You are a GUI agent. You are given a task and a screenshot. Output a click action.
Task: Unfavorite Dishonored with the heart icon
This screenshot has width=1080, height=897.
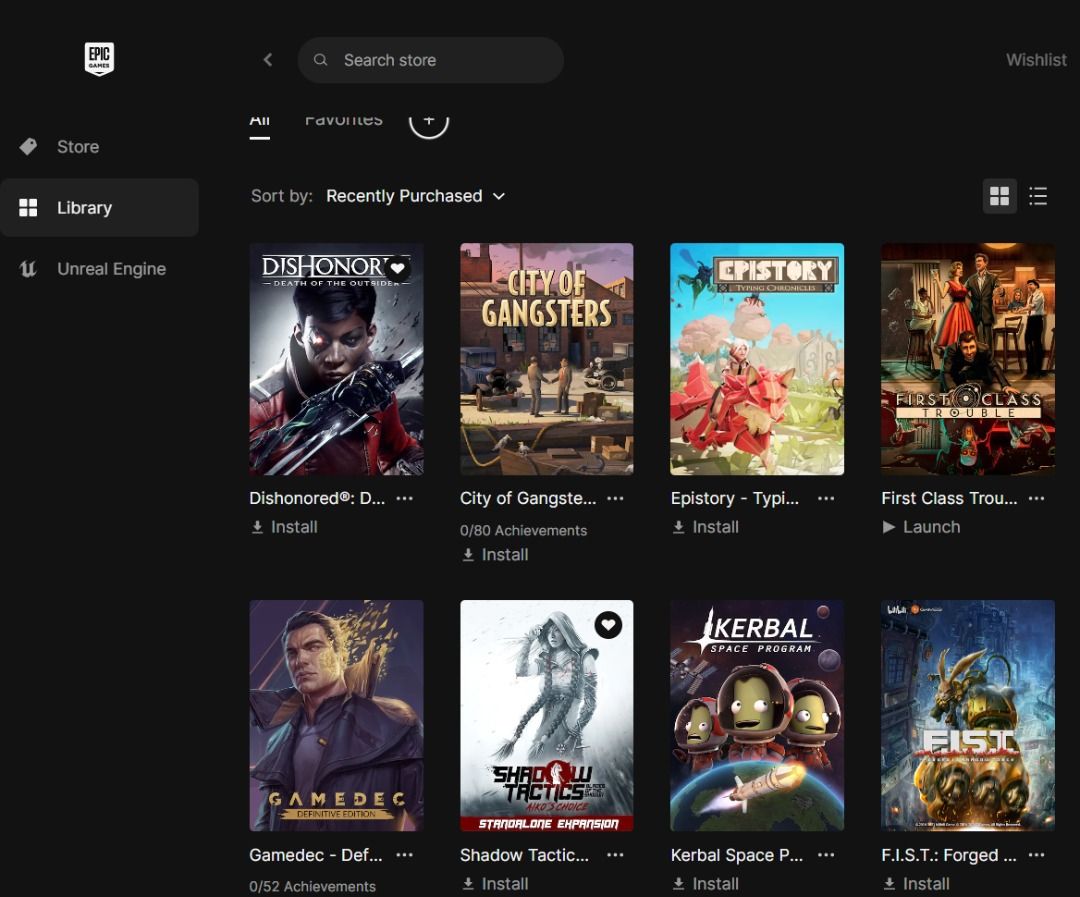(x=398, y=269)
